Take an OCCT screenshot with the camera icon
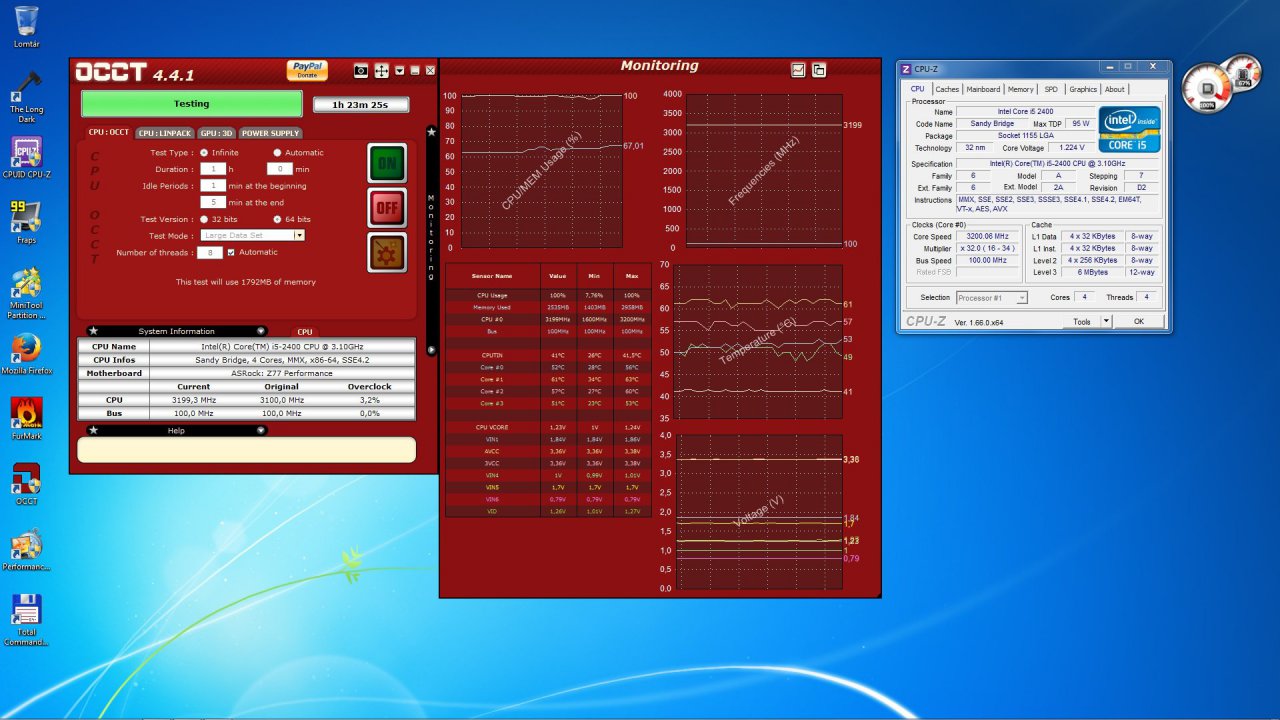 [x=361, y=71]
